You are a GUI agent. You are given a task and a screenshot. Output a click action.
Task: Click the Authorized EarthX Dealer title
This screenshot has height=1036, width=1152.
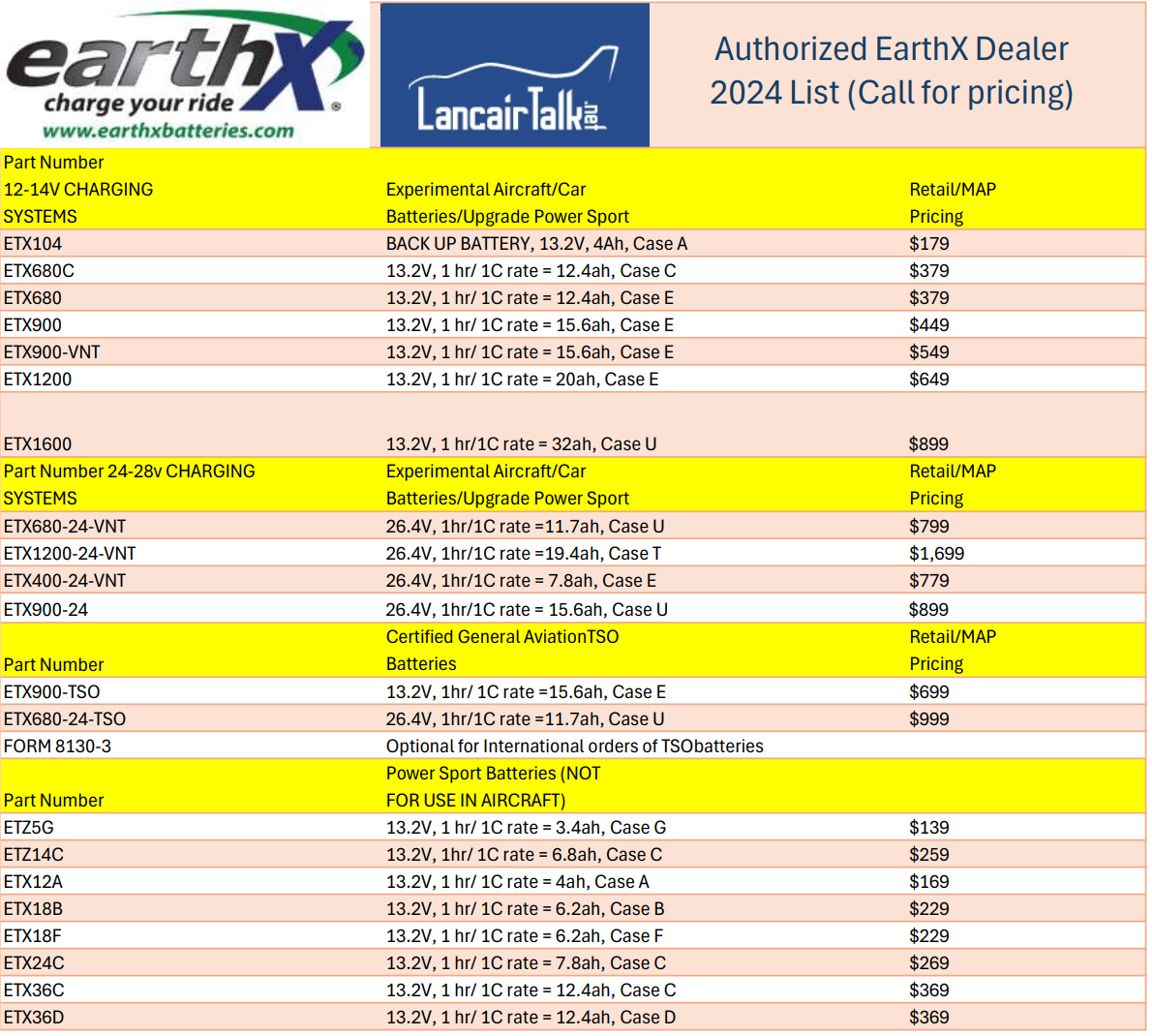point(891,49)
